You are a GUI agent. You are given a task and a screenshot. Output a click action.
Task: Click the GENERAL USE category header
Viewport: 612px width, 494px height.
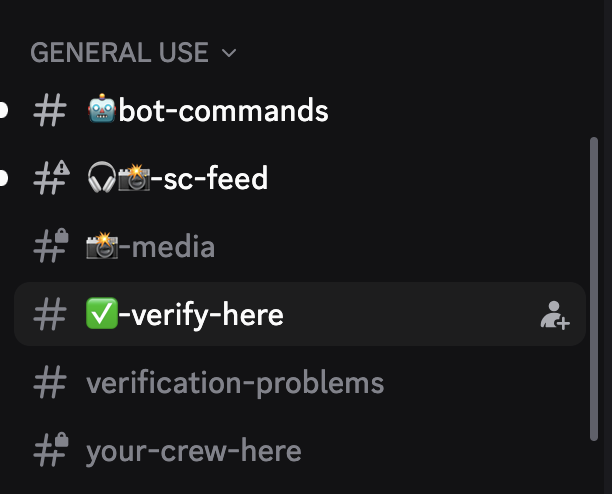[x=120, y=53]
